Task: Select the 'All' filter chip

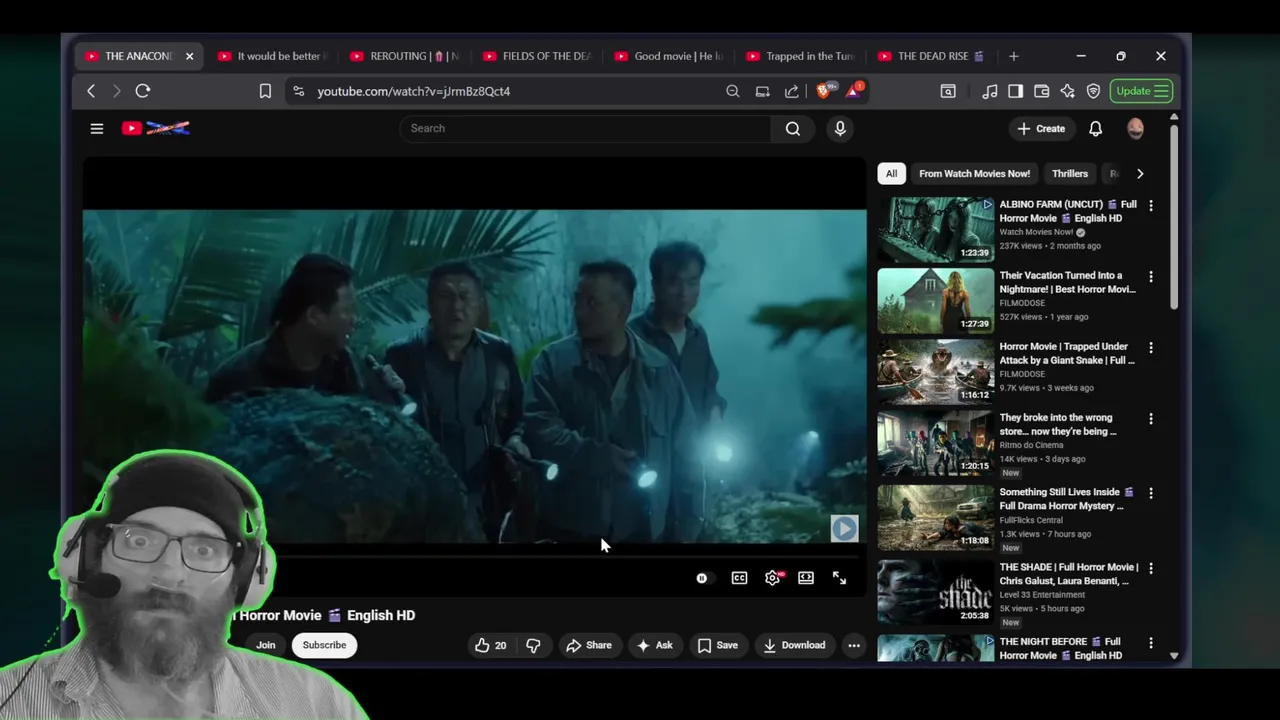Action: tap(891, 173)
